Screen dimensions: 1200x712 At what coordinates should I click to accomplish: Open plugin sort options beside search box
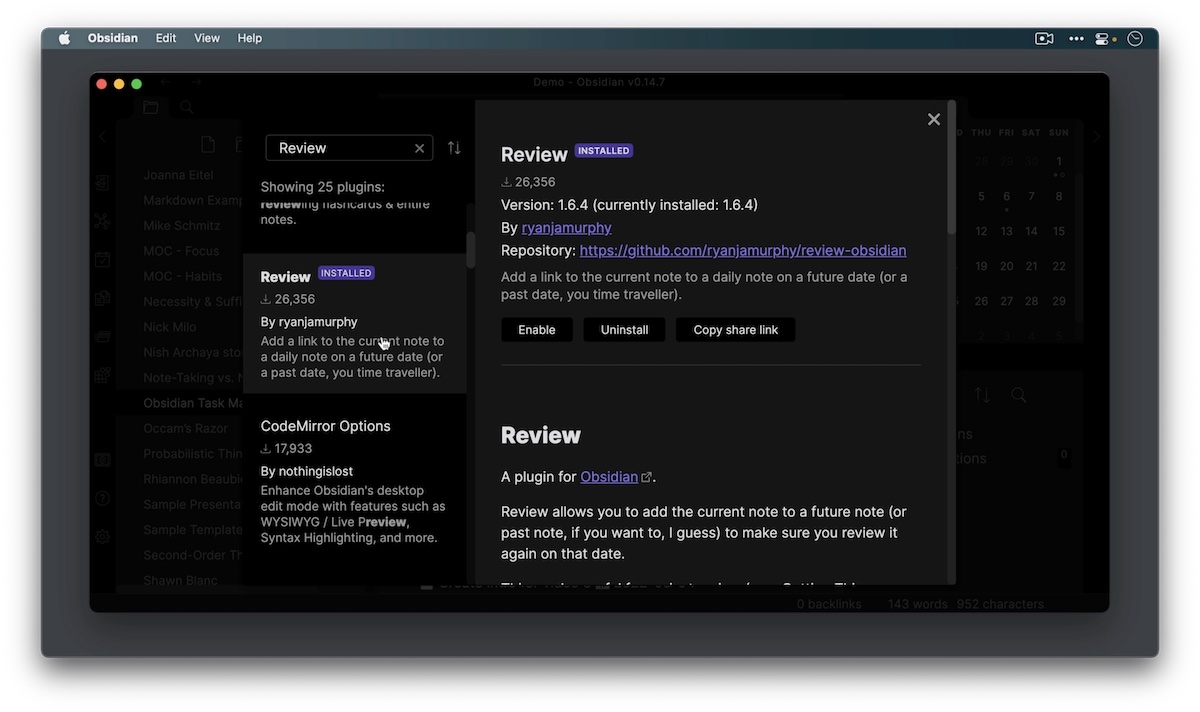454,148
